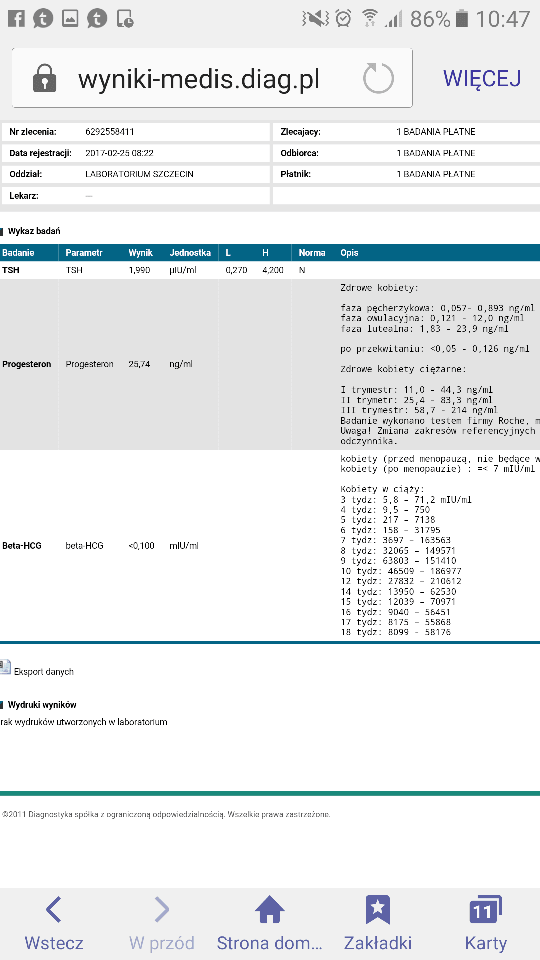The width and height of the screenshot is (540, 960).
Task: Tap the Facebook notification icon in status bar
Action: (x=17, y=19)
